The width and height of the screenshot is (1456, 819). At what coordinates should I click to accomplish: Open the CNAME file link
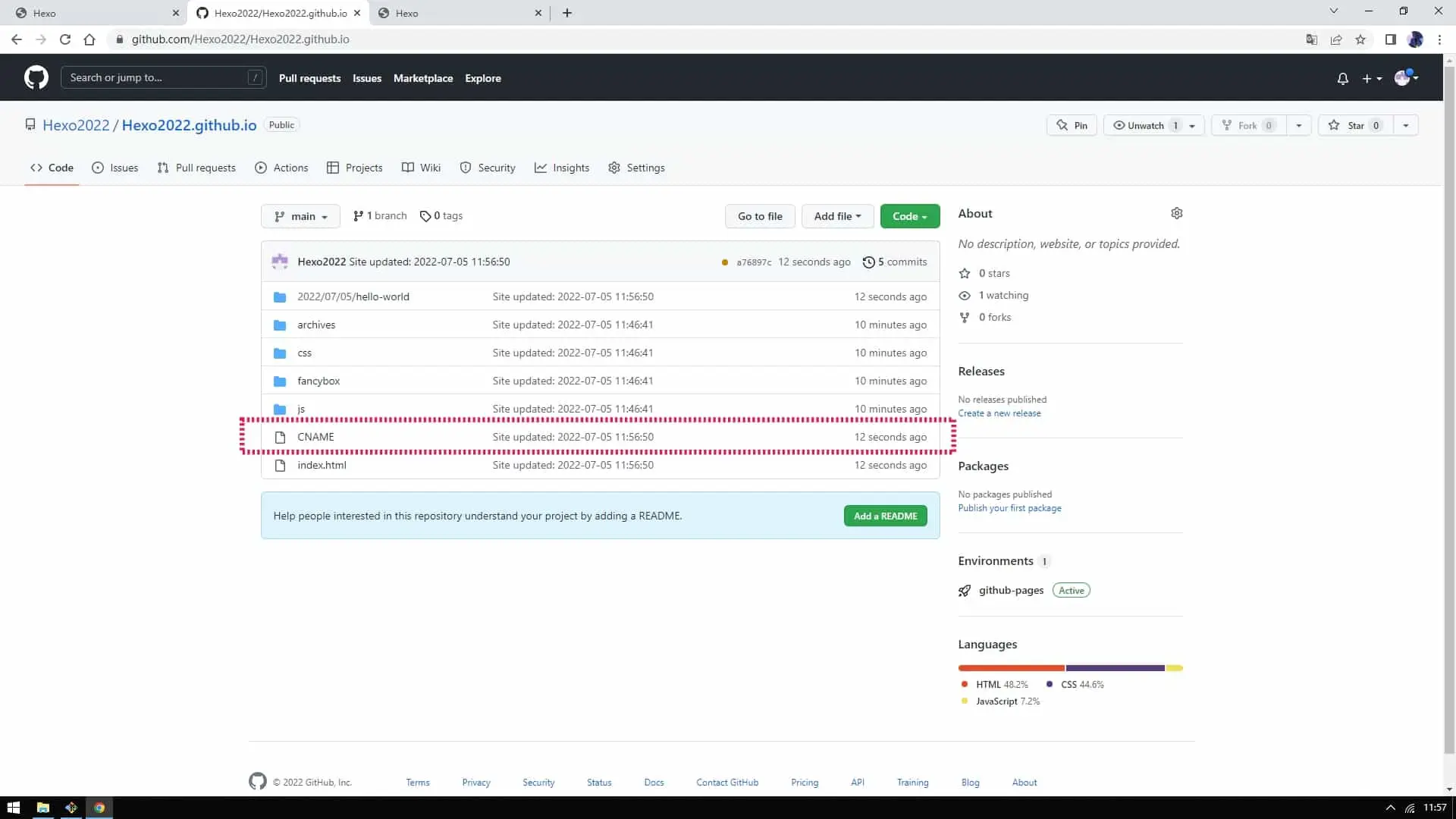tap(315, 437)
